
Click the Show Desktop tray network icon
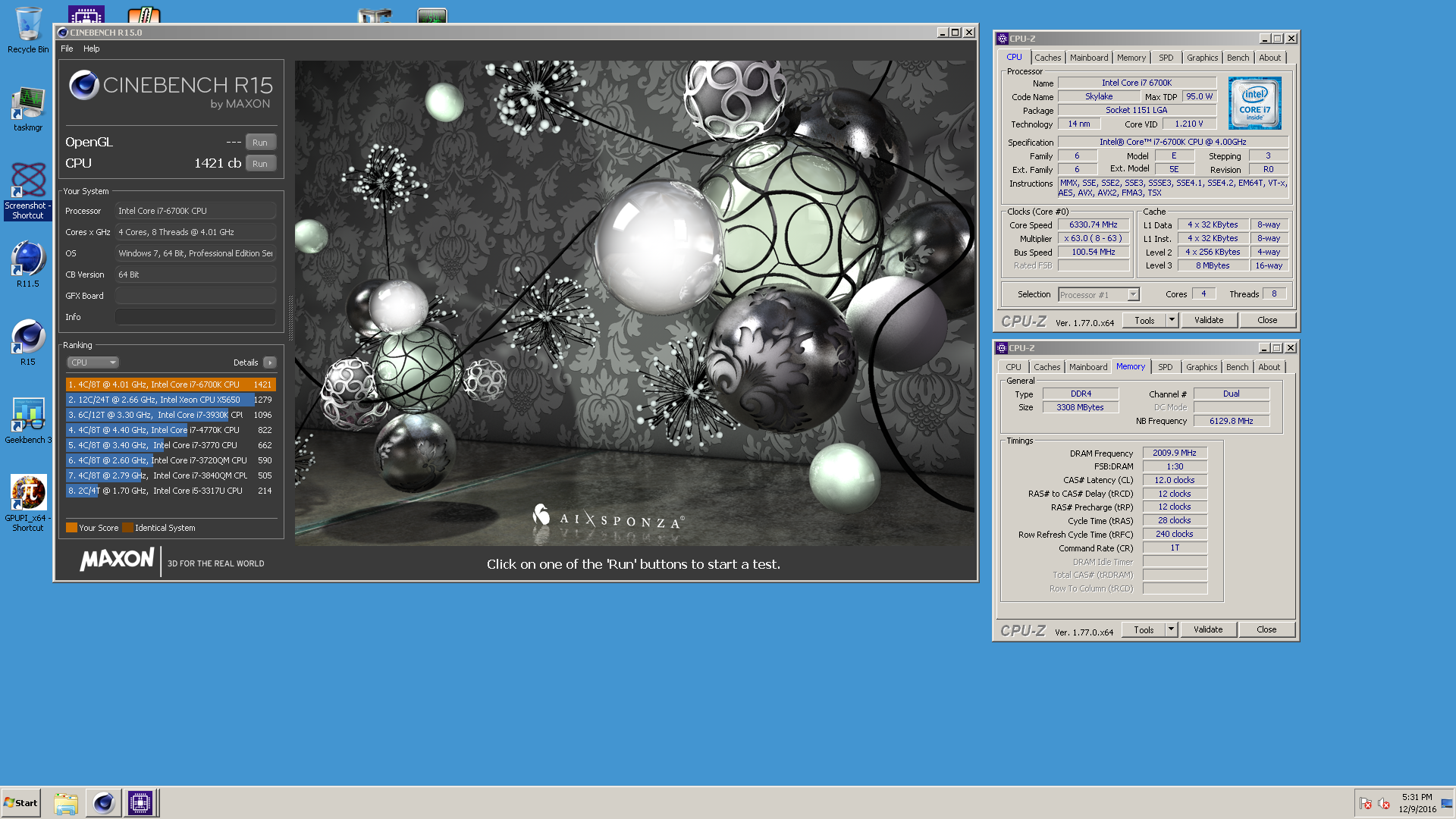1446,804
